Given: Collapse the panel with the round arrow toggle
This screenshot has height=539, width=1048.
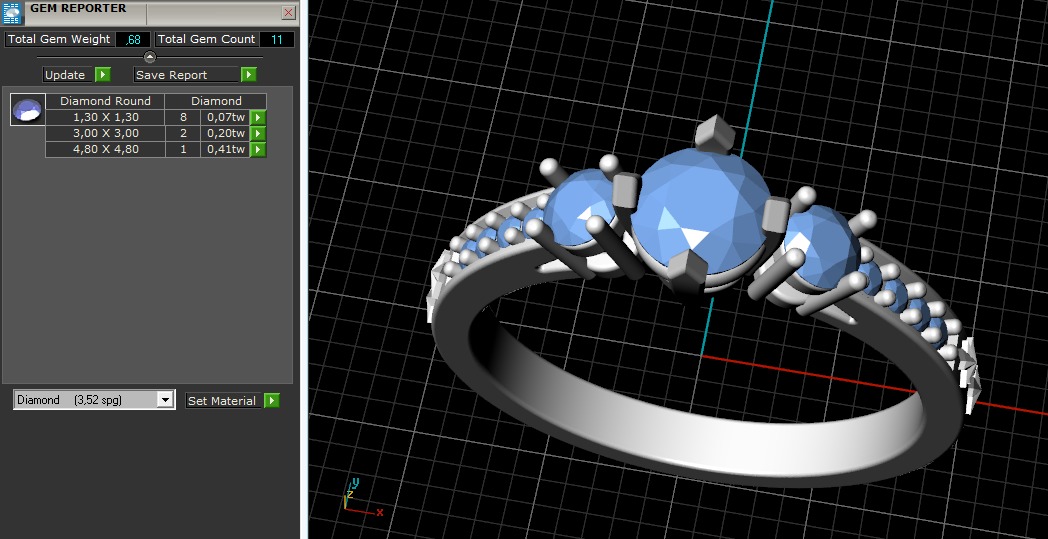Looking at the screenshot, I should [150, 58].
